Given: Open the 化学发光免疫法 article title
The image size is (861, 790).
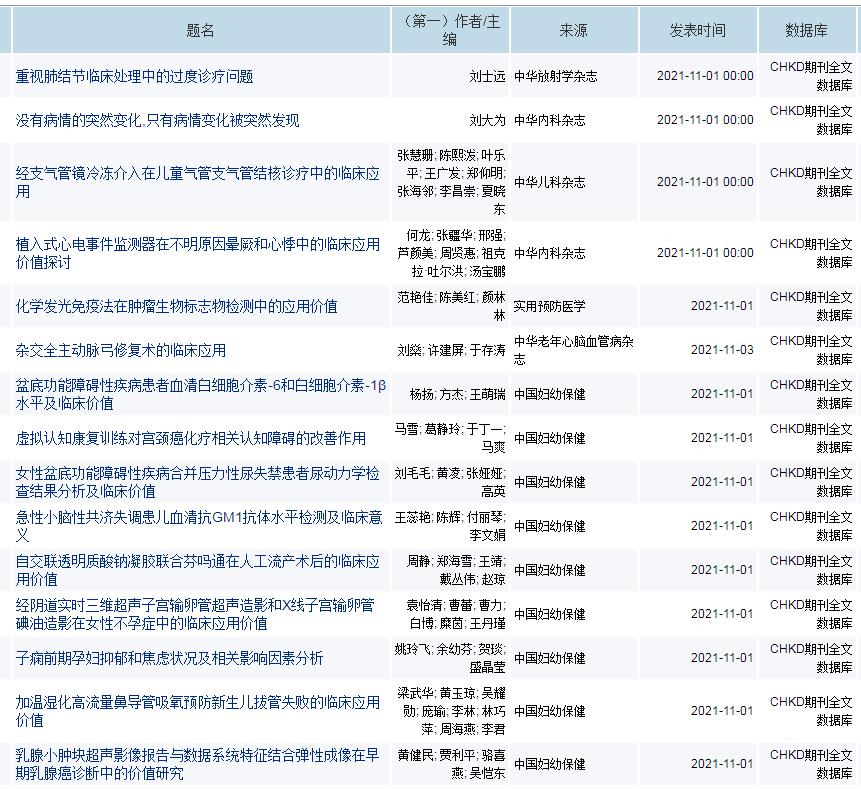Looking at the screenshot, I should tap(176, 306).
